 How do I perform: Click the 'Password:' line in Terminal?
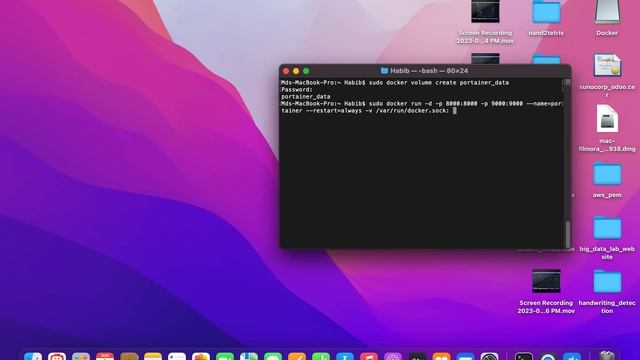297,89
